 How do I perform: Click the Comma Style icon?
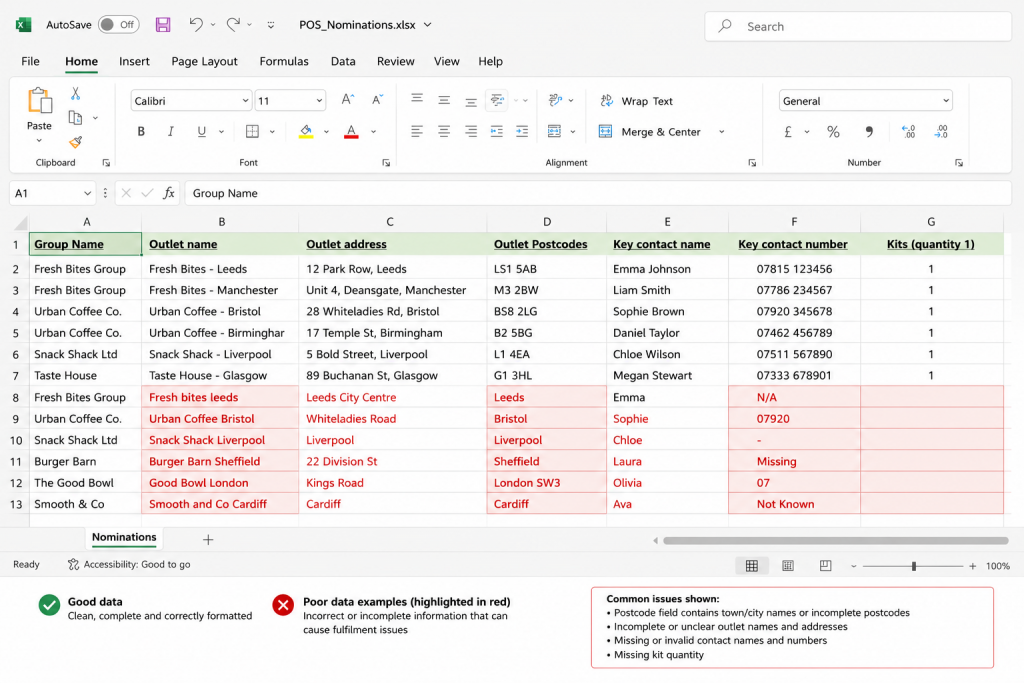(869, 132)
